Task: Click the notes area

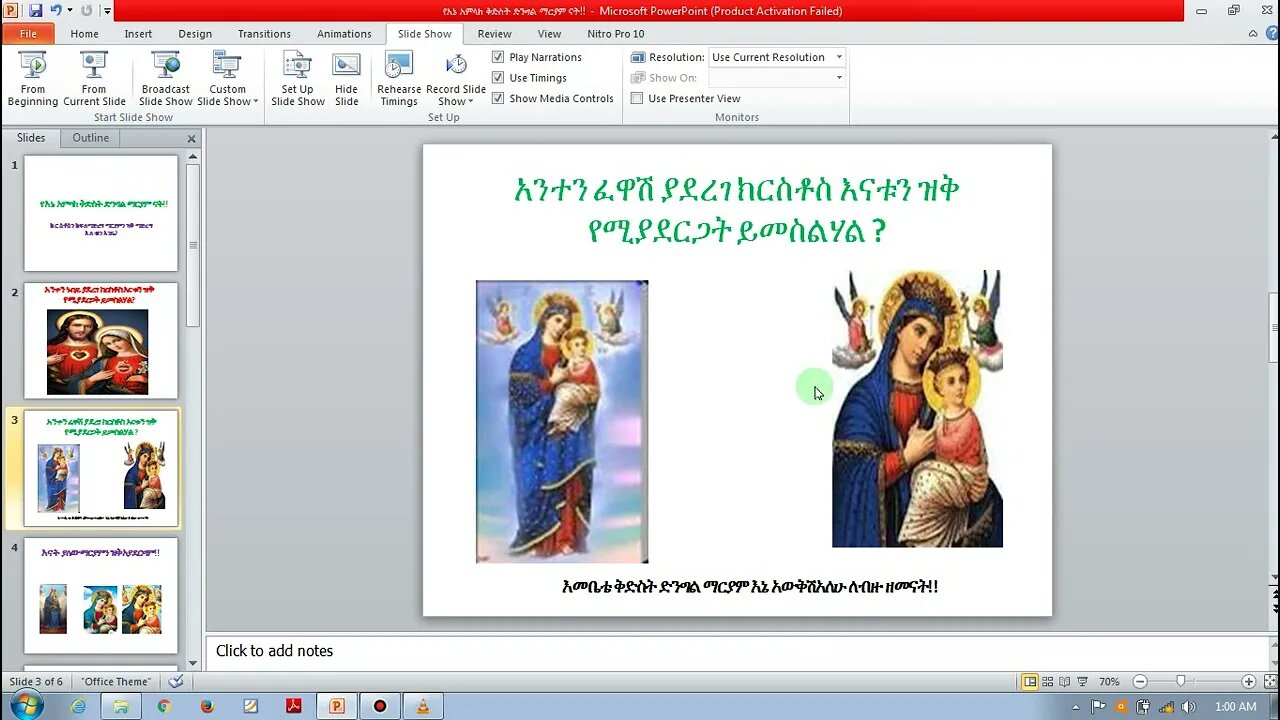Action: [737, 651]
